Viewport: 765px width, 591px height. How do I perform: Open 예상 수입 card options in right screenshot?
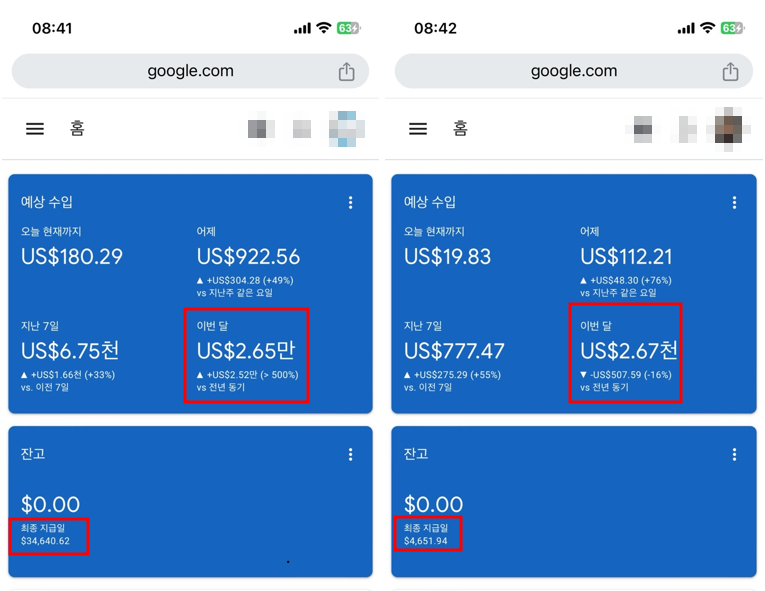[734, 203]
